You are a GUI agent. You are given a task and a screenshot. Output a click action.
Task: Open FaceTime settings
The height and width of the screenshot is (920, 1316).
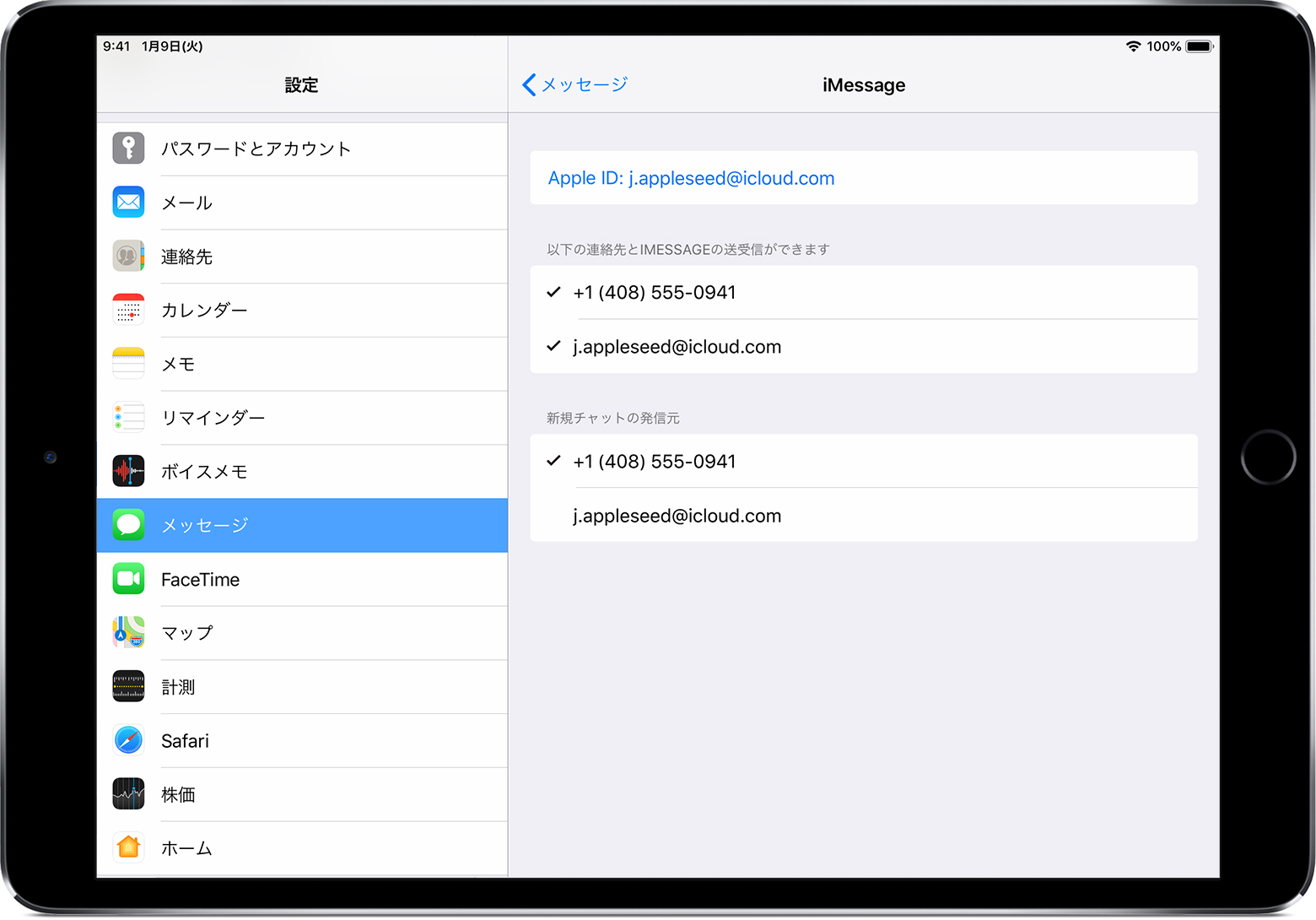click(x=302, y=579)
